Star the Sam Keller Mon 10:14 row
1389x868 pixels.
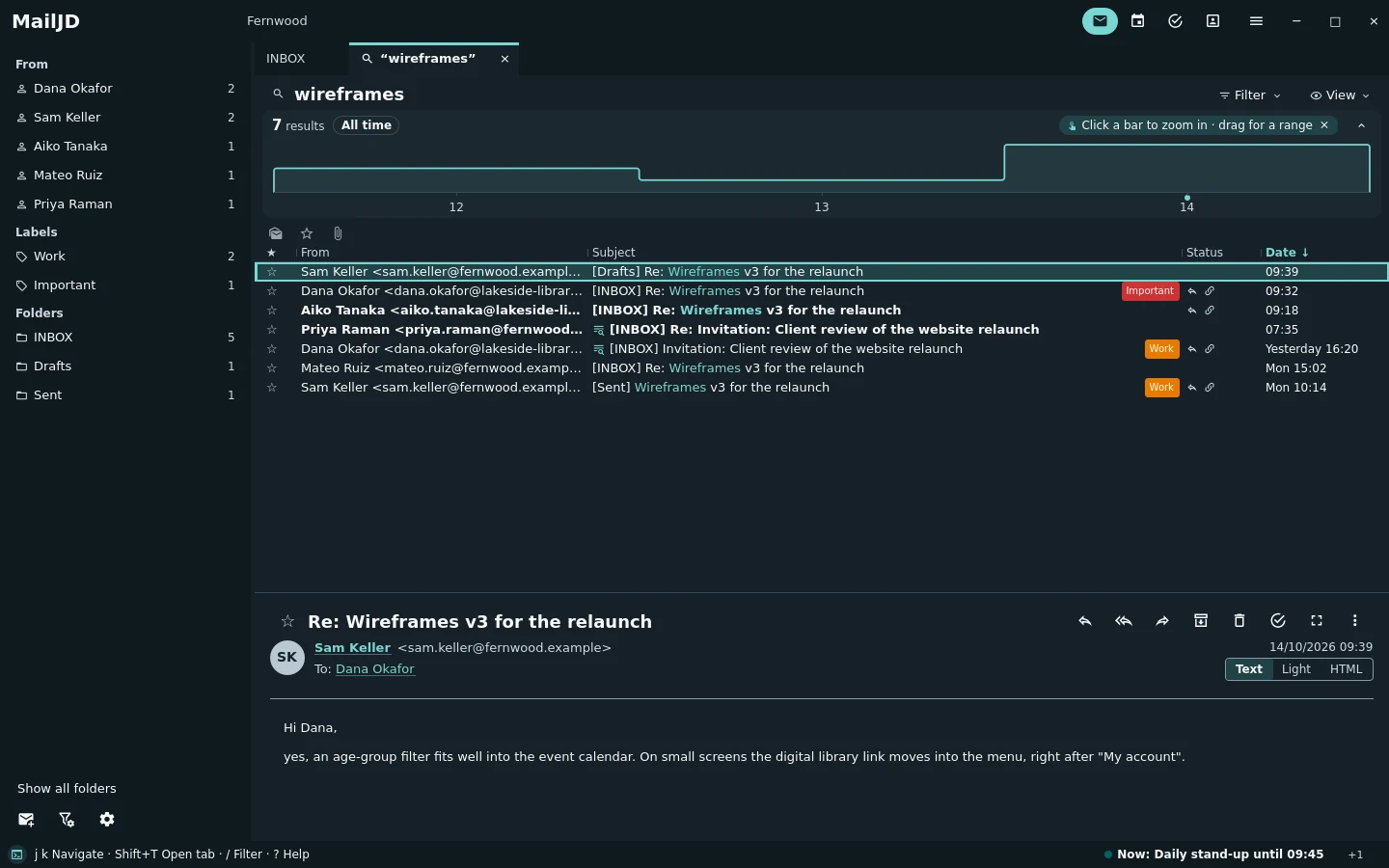tap(272, 388)
